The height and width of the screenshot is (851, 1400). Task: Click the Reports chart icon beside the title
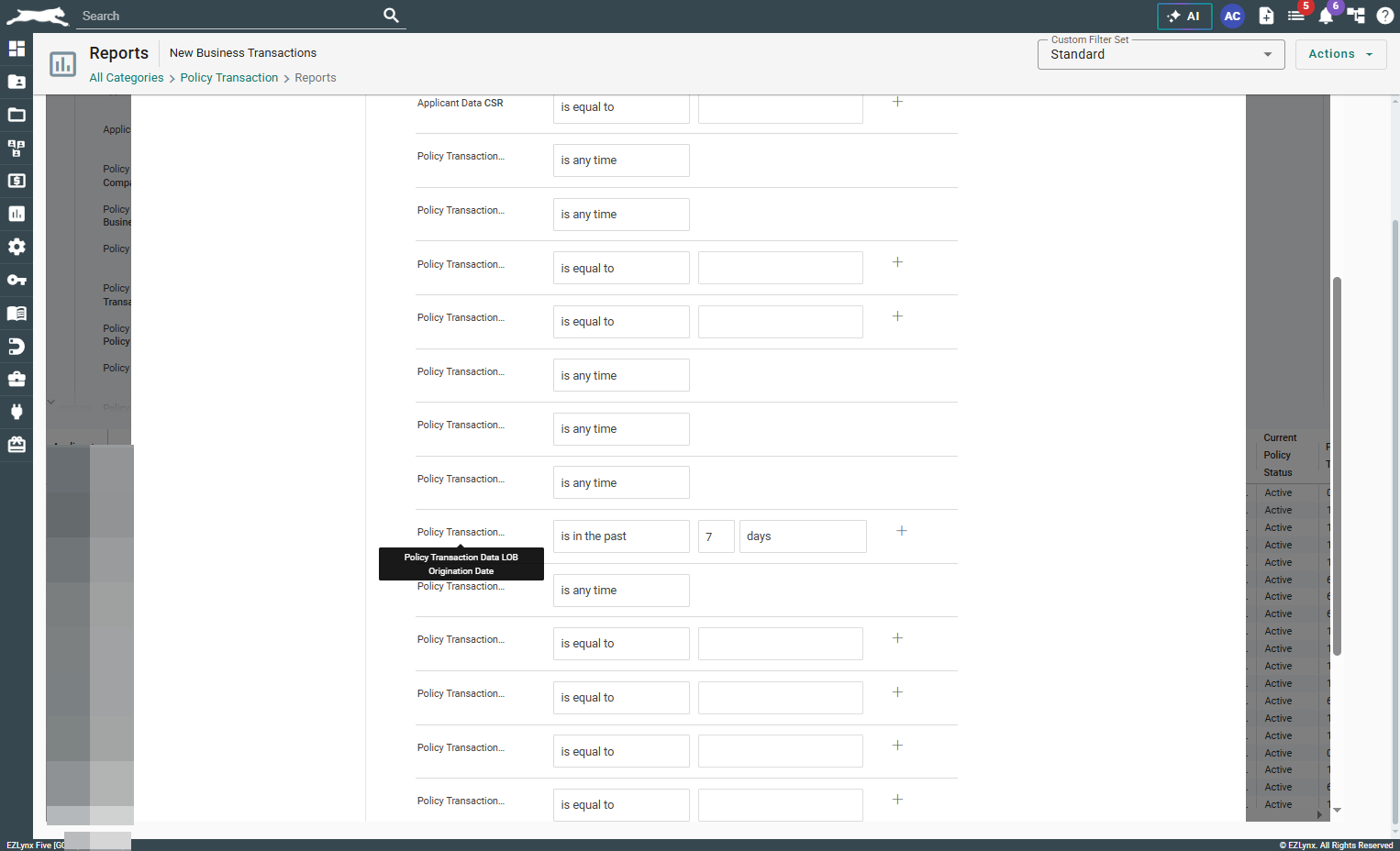tap(63, 64)
